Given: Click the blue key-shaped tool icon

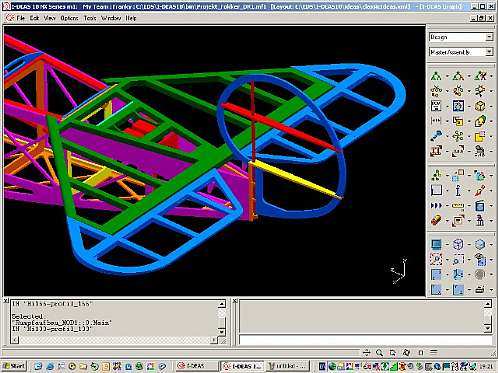Looking at the screenshot, I should [x=436, y=136].
